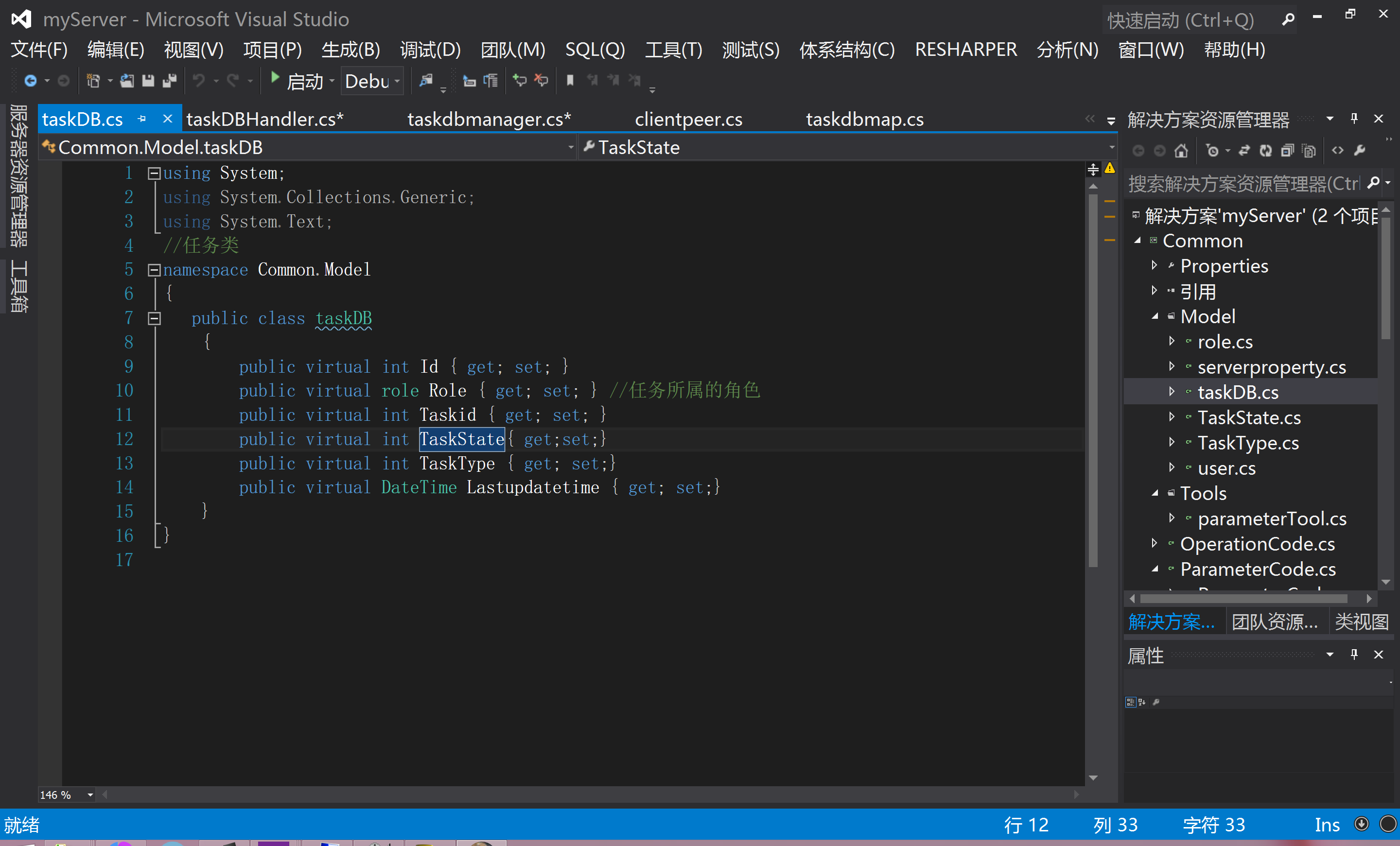Click the Toggle Bookmark toolbar icon

(x=570, y=81)
